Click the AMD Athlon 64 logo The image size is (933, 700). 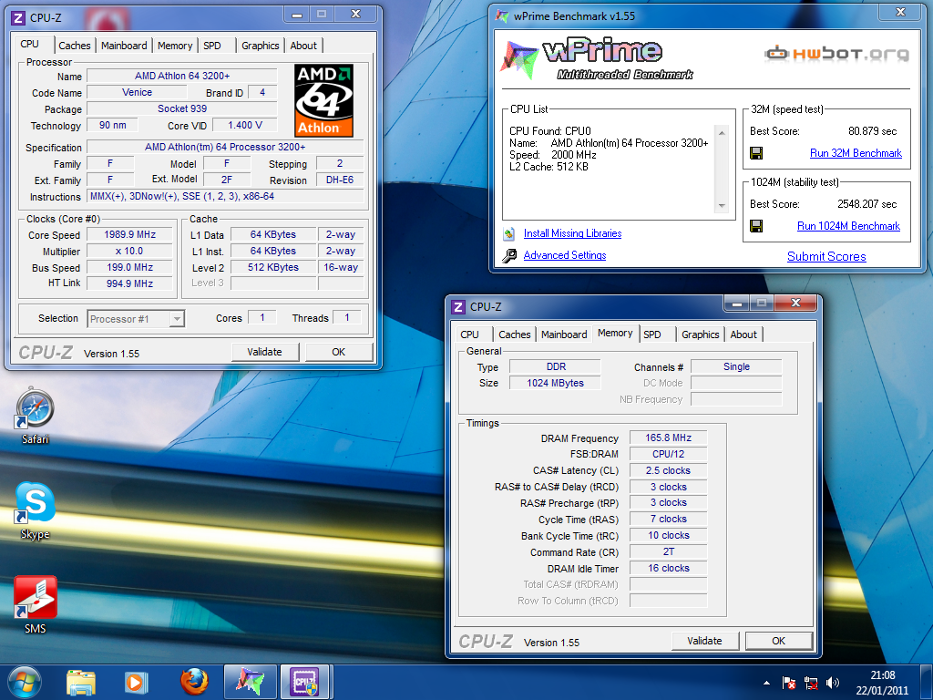[324, 101]
